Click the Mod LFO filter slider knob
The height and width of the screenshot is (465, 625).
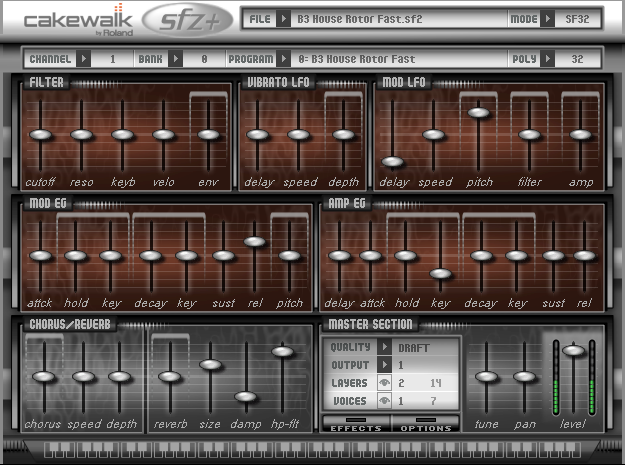[x=529, y=135]
